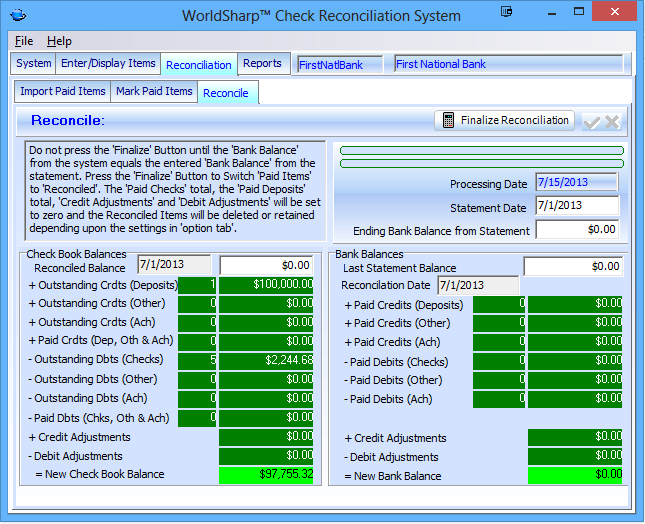Click the grayed X cancel icon
This screenshot has height=524, width=645.
click(x=612, y=122)
